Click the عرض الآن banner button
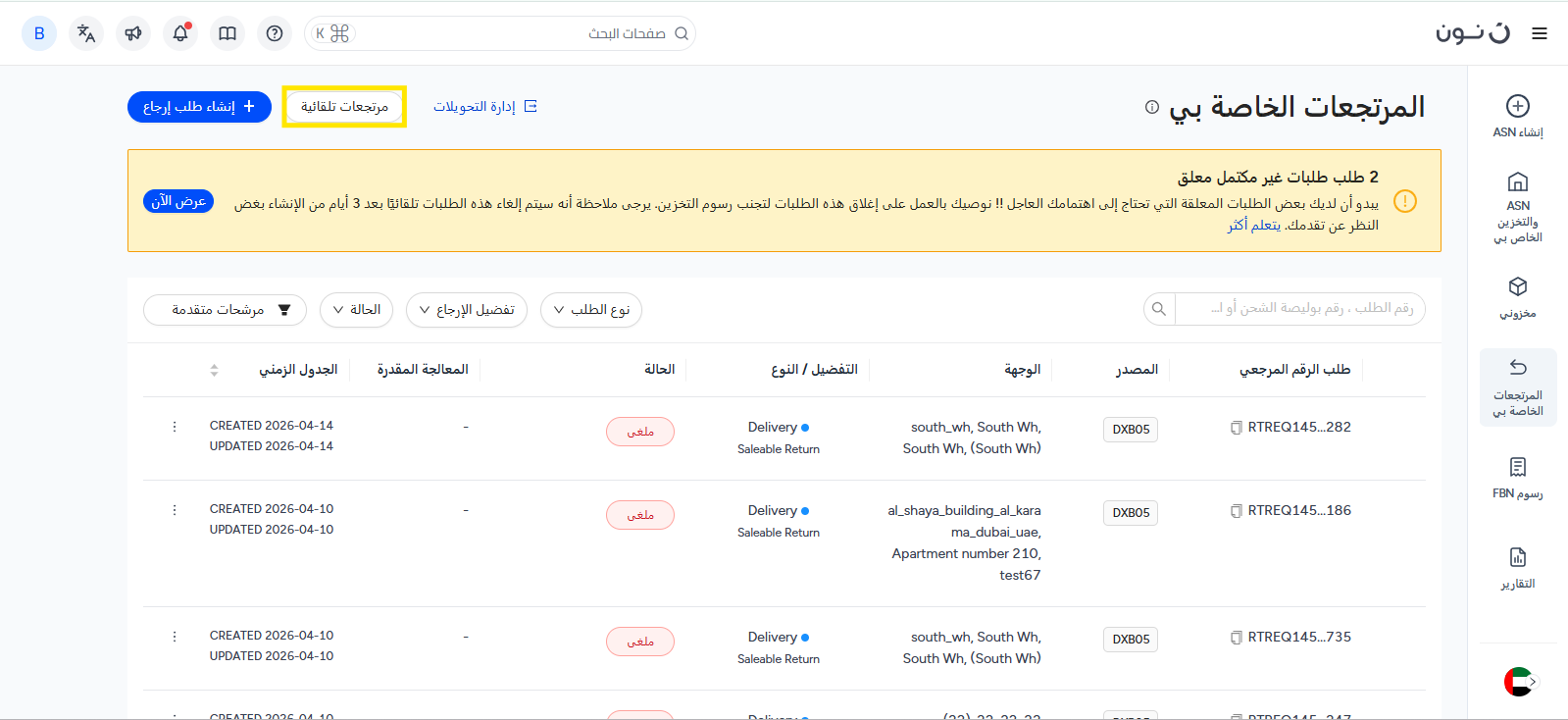The width and height of the screenshot is (1568, 720). (178, 201)
